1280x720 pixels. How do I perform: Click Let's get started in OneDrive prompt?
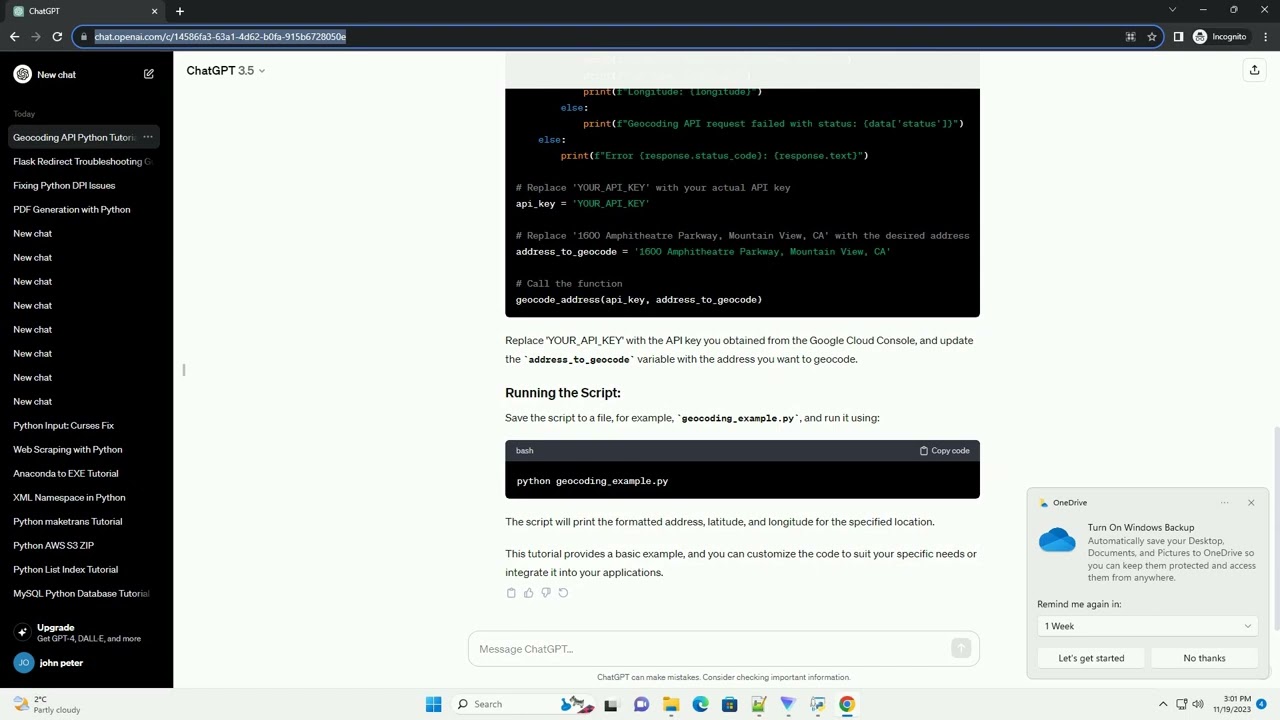pyautogui.click(x=1091, y=658)
